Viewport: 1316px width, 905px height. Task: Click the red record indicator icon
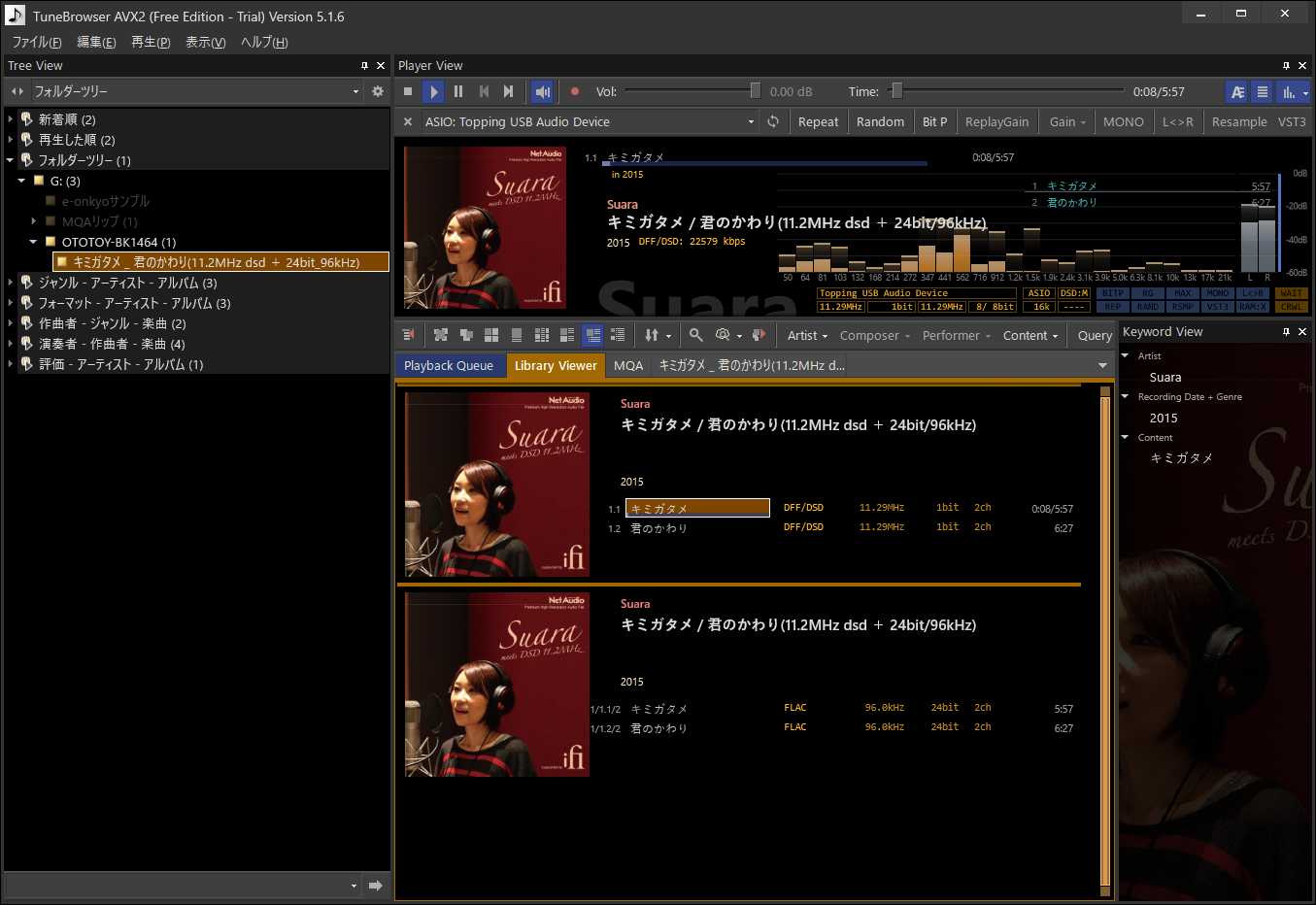tap(574, 91)
